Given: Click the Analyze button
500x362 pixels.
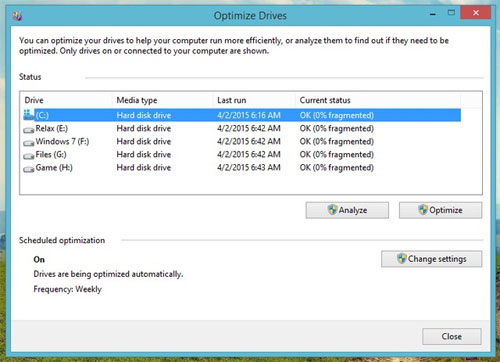Looking at the screenshot, I should tap(347, 210).
